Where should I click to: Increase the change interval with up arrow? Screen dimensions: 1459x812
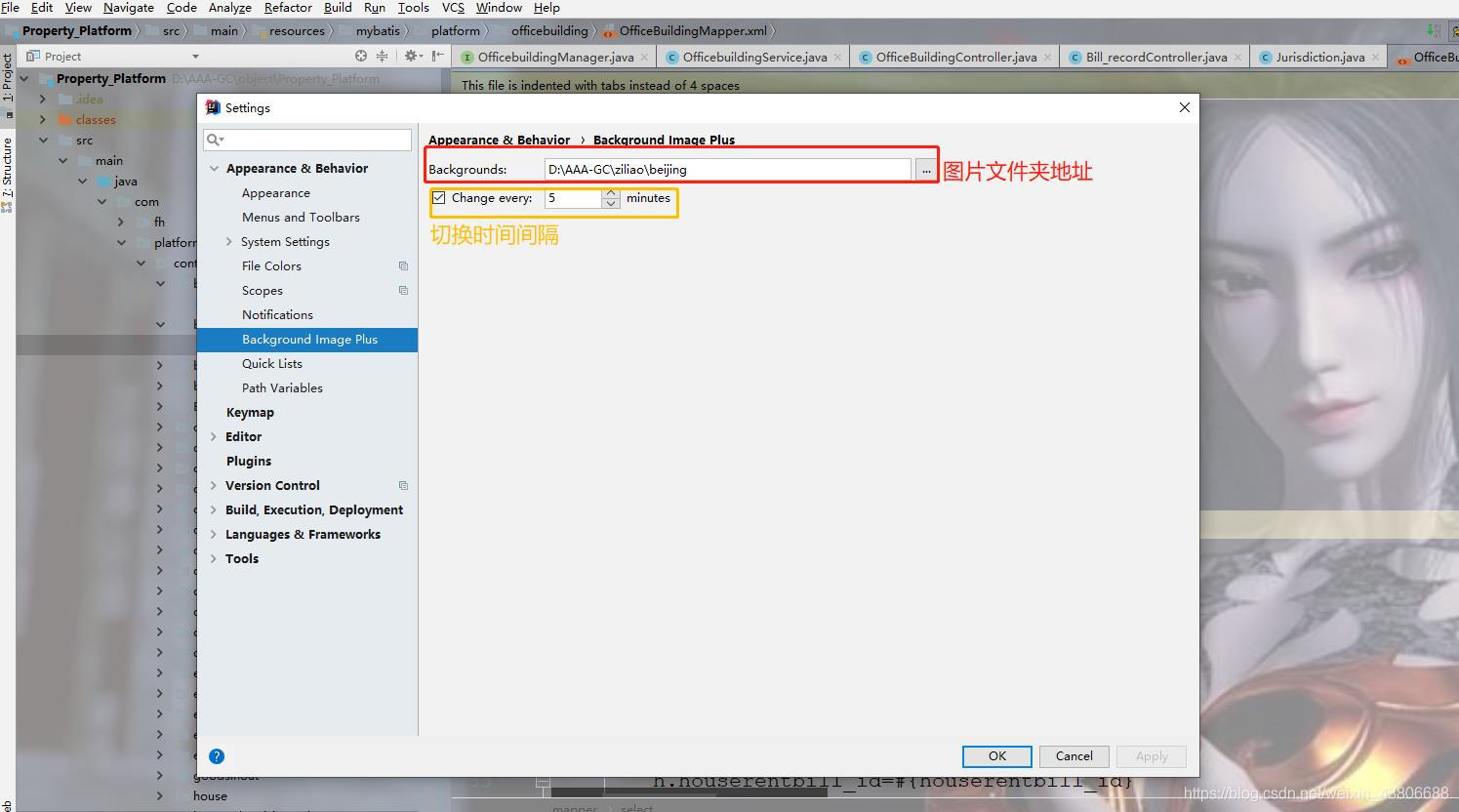coord(611,192)
